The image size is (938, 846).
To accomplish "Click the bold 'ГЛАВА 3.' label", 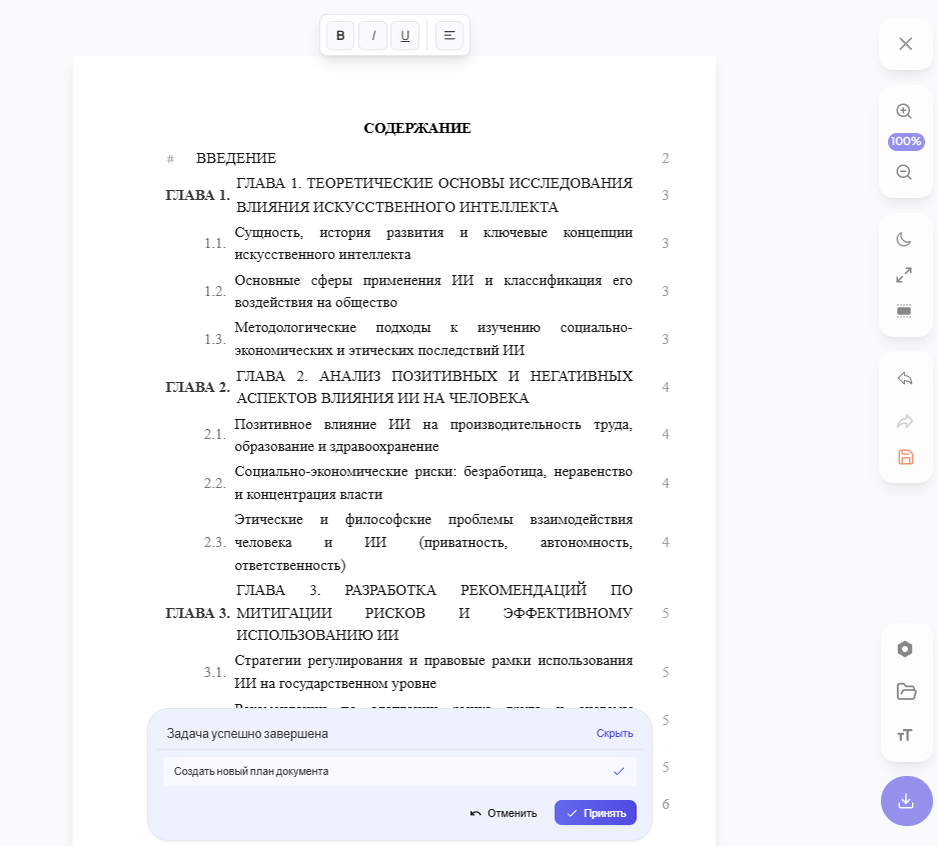I will click(197, 613).
